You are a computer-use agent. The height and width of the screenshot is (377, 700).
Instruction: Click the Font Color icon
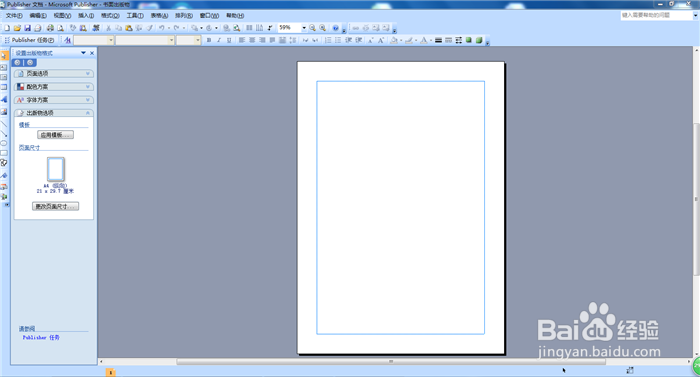(x=423, y=40)
